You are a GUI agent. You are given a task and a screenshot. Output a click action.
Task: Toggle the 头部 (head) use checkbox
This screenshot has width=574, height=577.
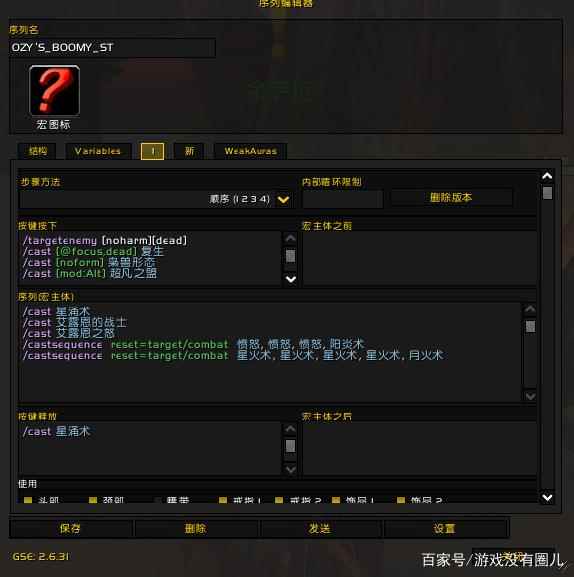[x=28, y=500]
